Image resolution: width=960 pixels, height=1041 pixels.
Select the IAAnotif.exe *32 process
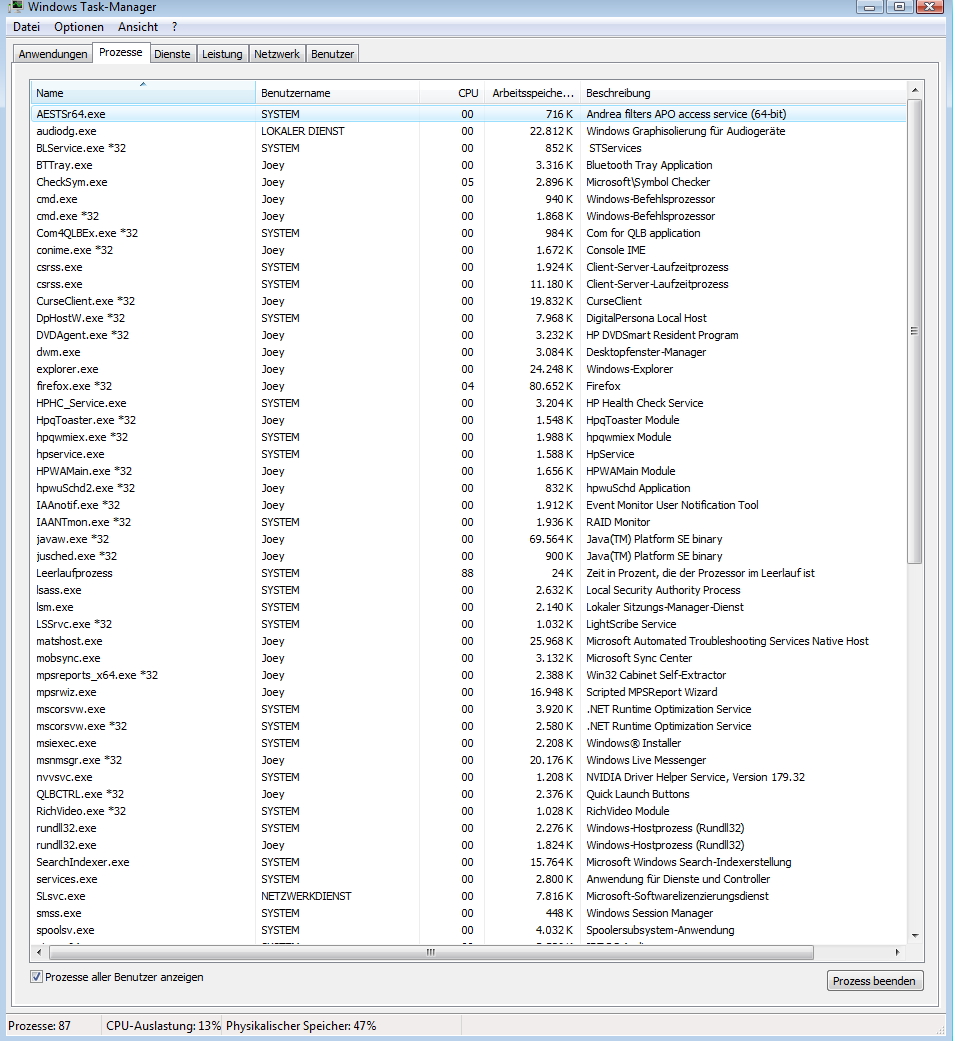(469, 505)
